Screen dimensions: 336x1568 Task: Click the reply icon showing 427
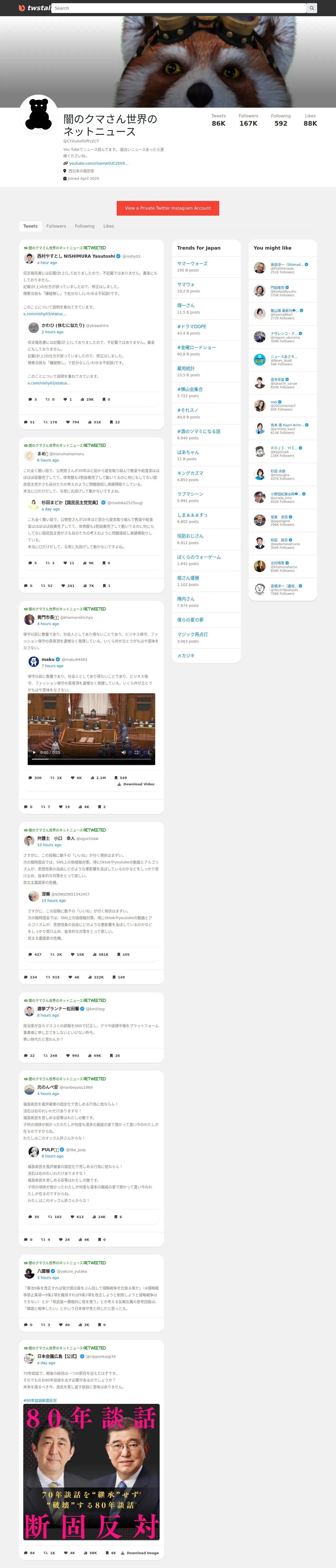(x=31, y=954)
